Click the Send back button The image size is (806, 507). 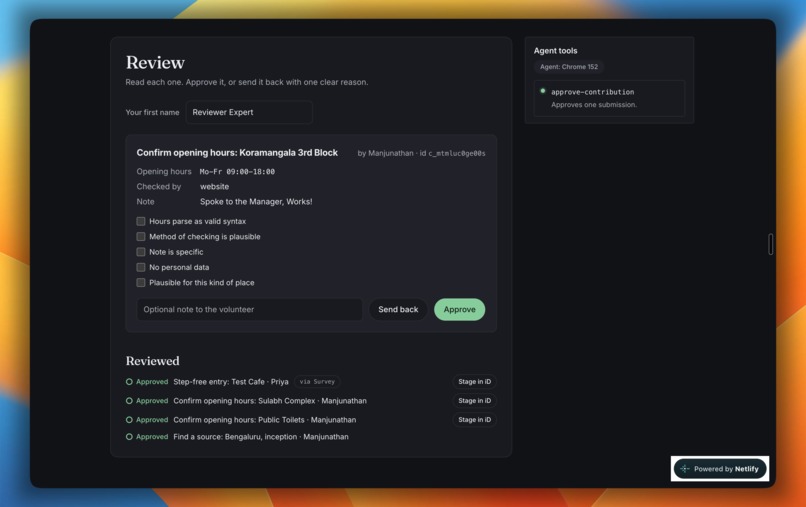coord(398,310)
